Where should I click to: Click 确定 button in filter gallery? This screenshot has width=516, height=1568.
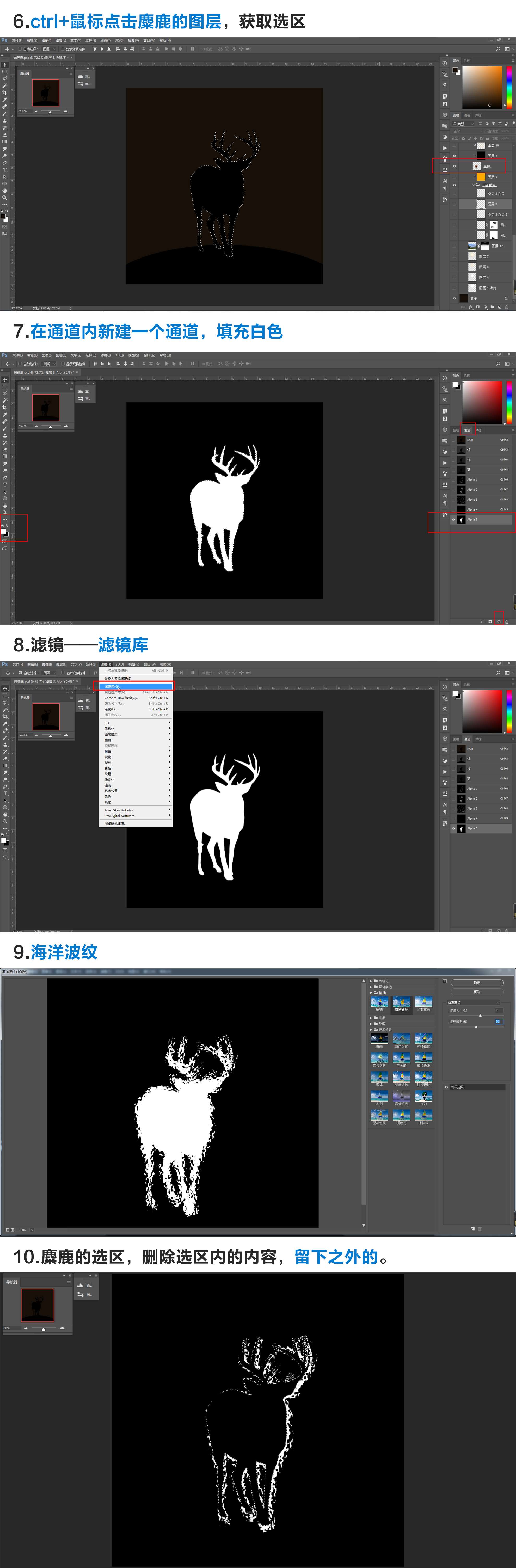coord(477,983)
